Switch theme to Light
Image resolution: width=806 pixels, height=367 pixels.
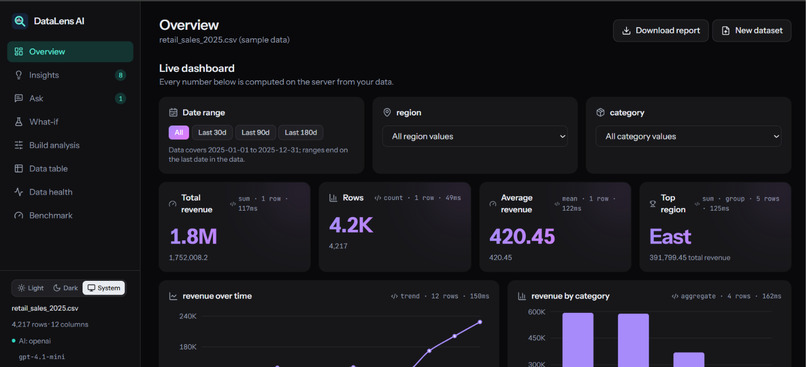pyautogui.click(x=31, y=288)
